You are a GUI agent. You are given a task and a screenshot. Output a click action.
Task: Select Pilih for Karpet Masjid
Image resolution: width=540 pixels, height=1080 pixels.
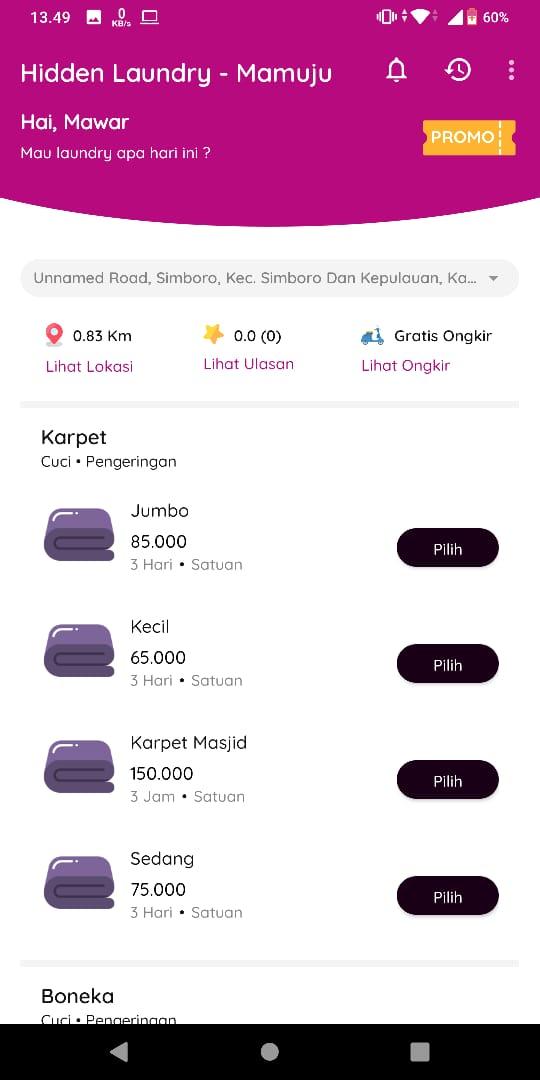coord(448,780)
